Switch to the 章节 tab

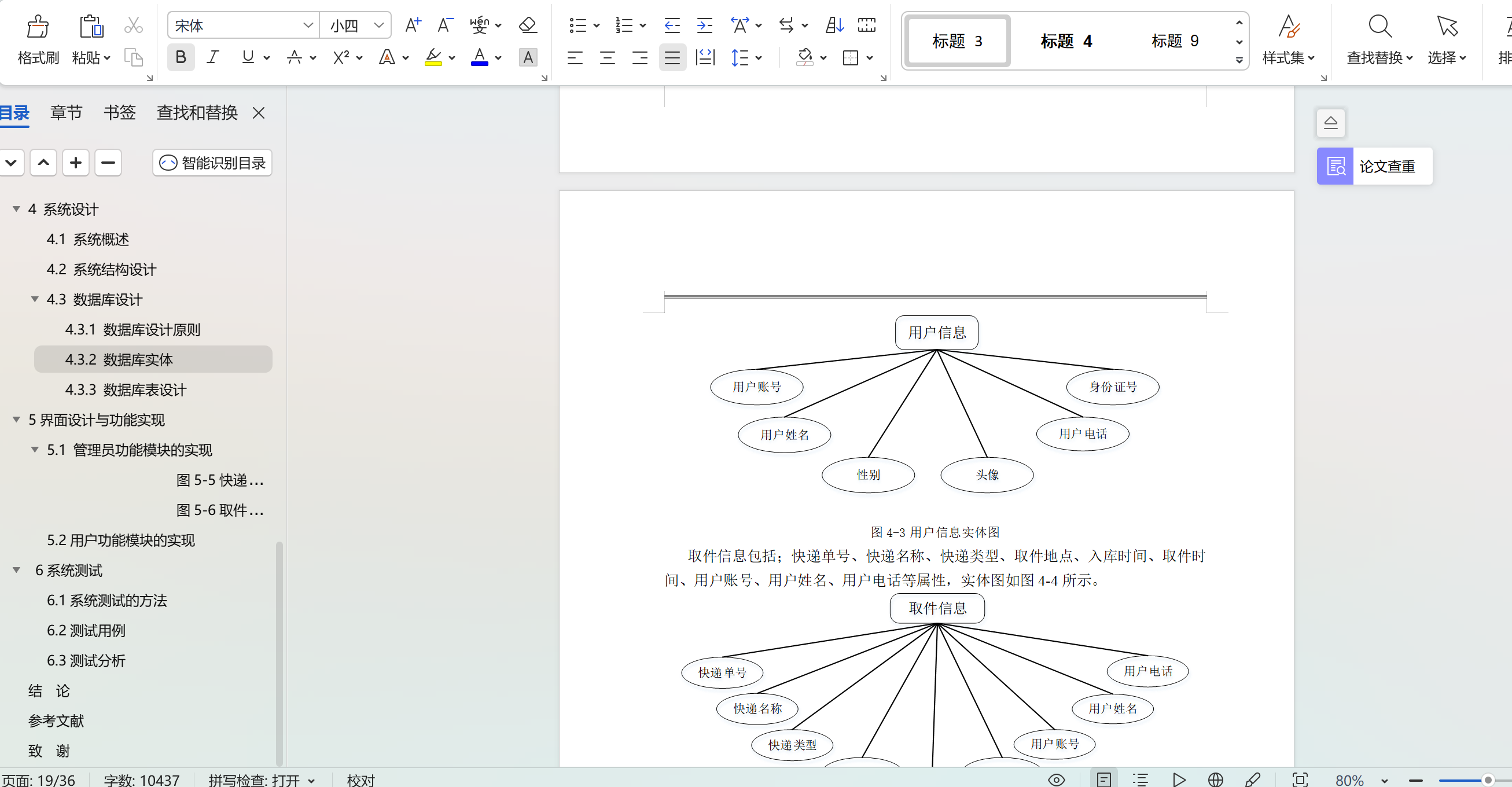[66, 113]
